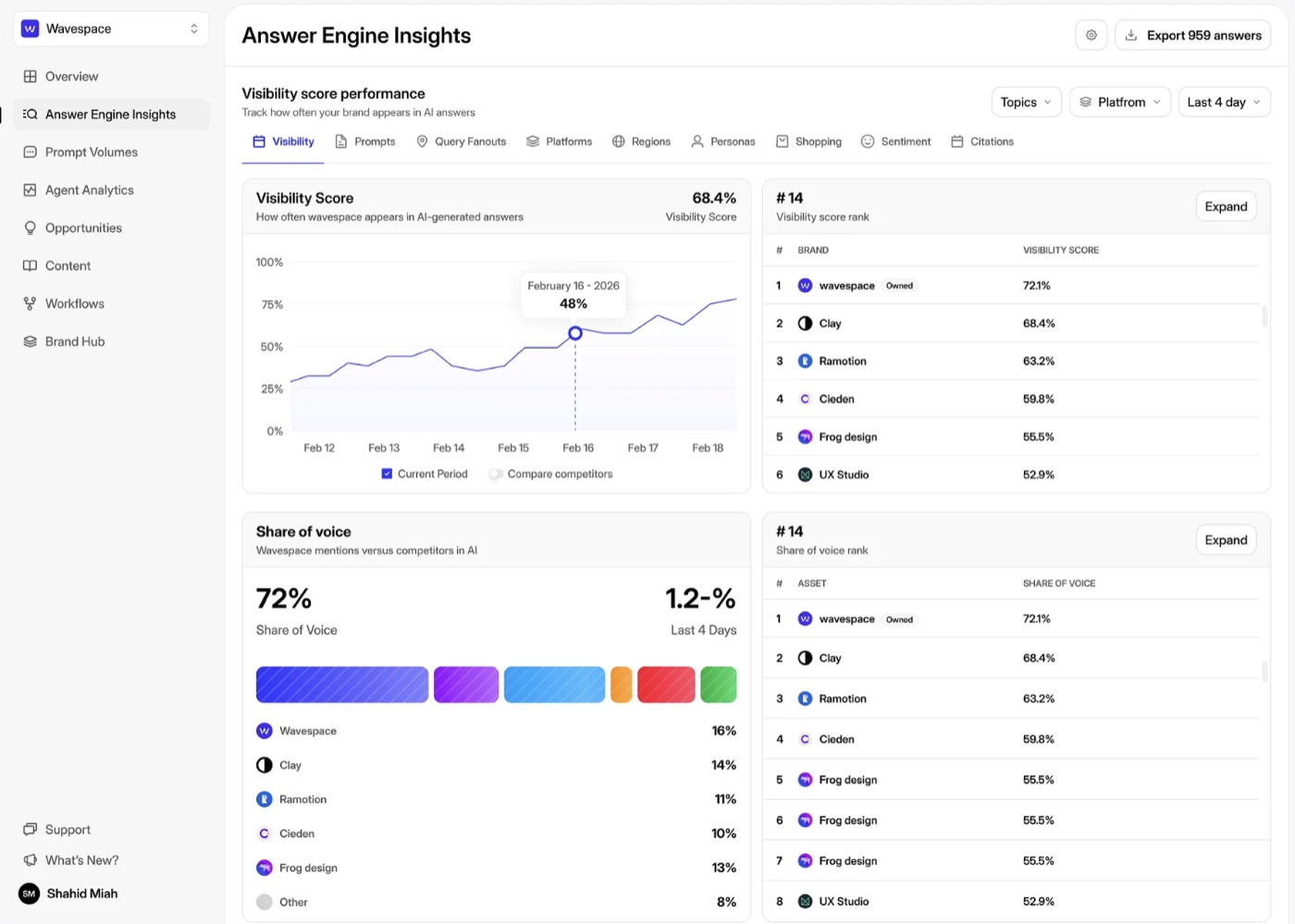The image size is (1295, 924).
Task: Click the Other legend gray dot
Action: [x=265, y=902]
